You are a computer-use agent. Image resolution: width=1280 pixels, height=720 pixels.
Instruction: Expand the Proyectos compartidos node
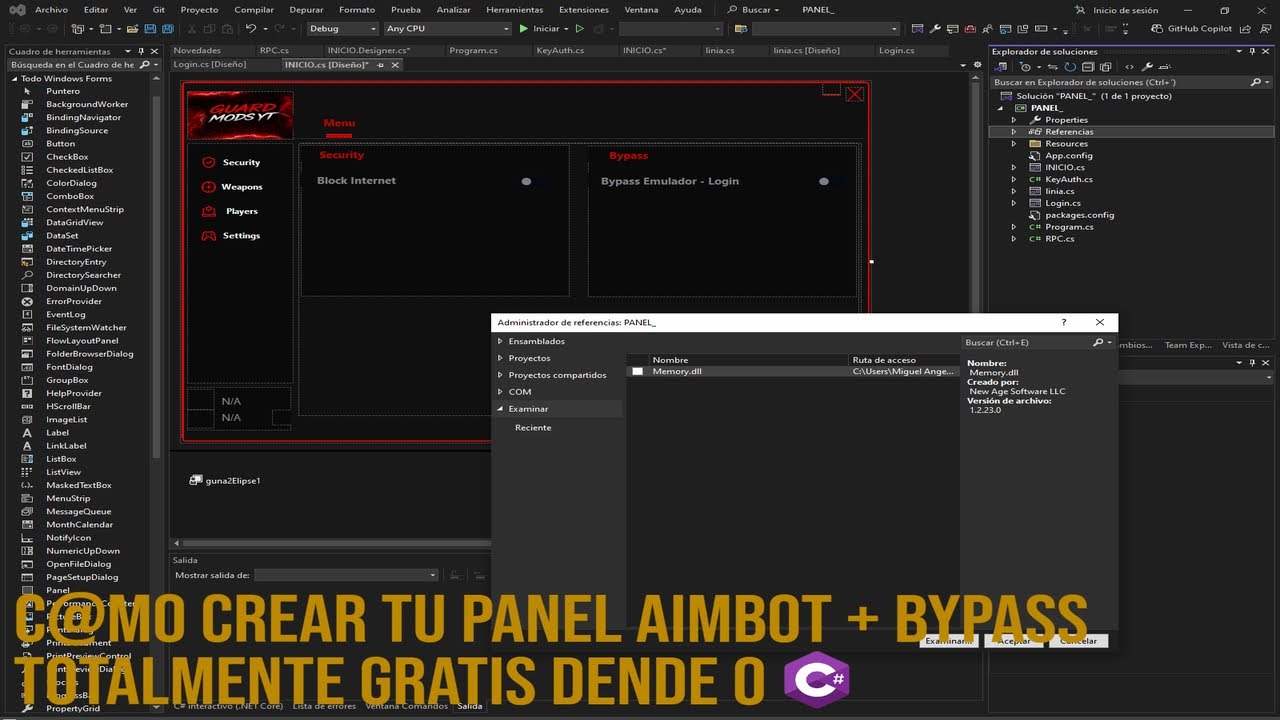[500, 375]
